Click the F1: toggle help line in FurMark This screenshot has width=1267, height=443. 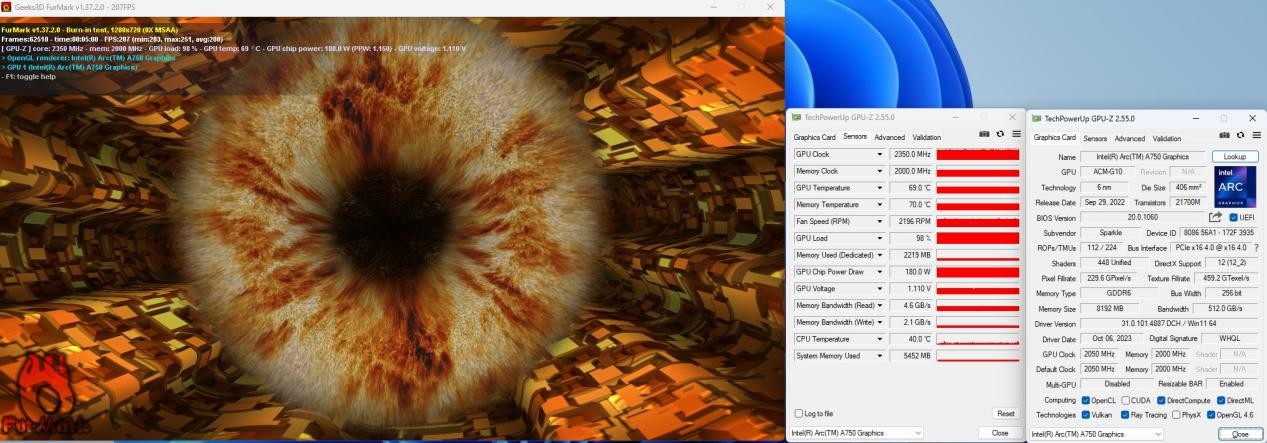click(x=29, y=76)
